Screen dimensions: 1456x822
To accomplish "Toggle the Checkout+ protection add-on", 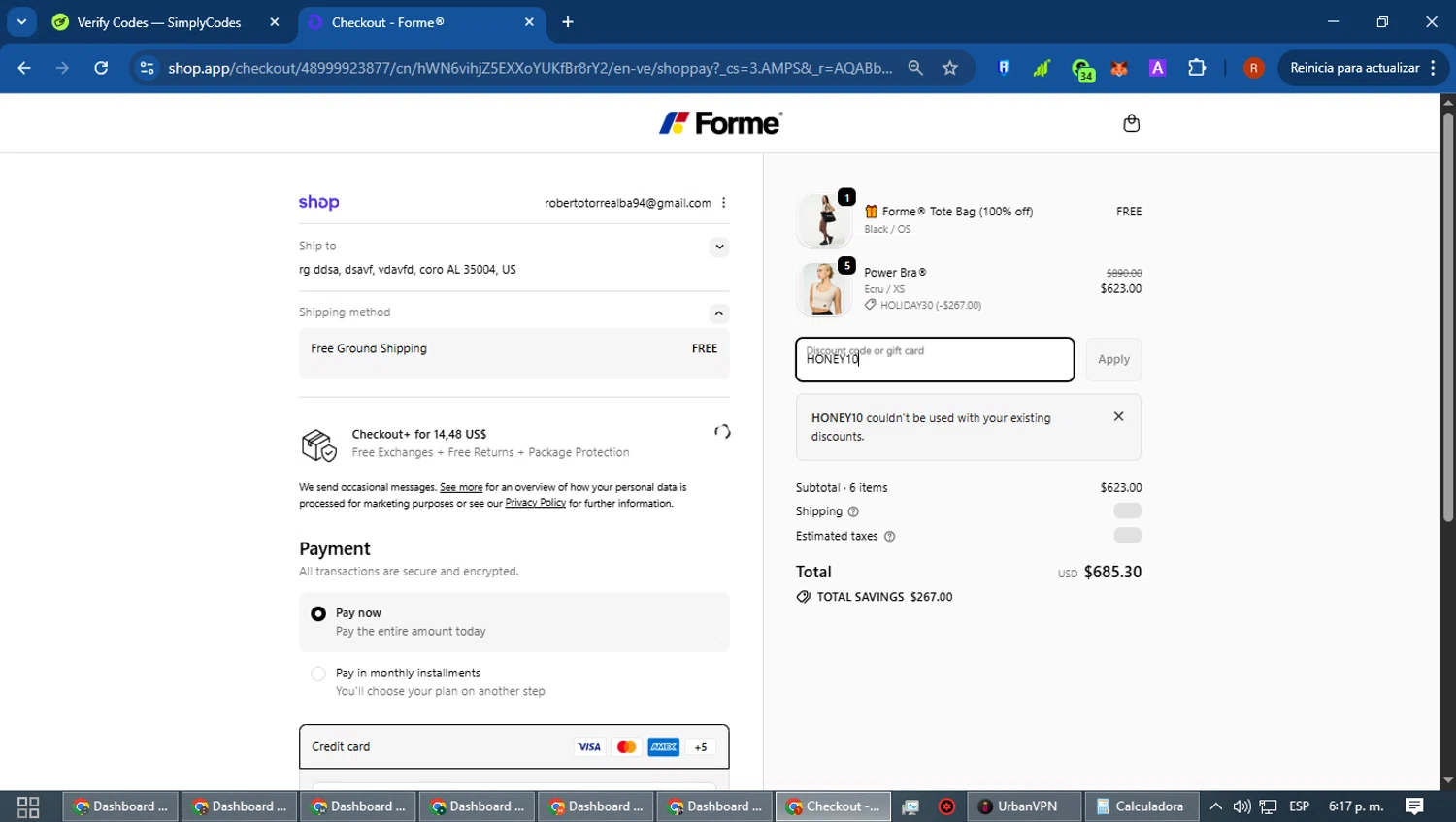I will pos(722,432).
